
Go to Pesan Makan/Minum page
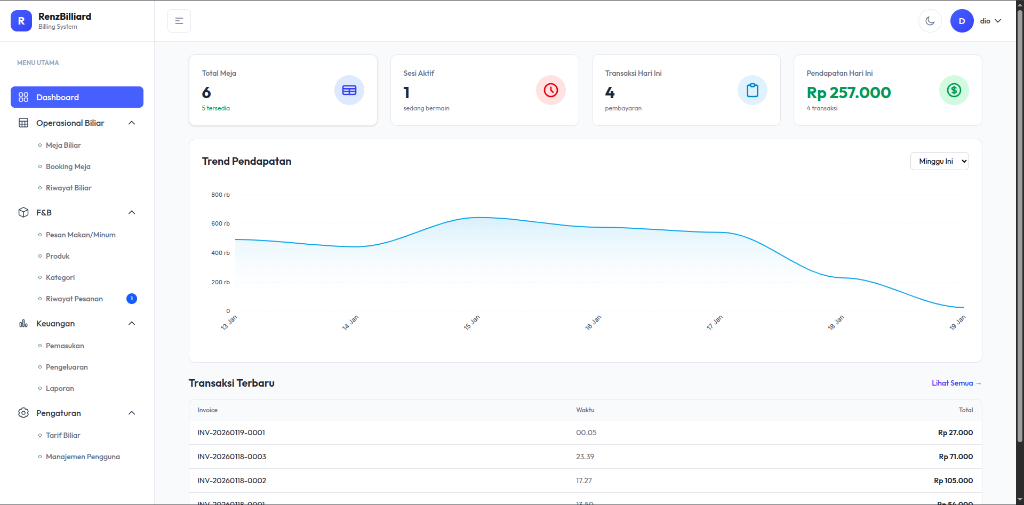tap(80, 235)
